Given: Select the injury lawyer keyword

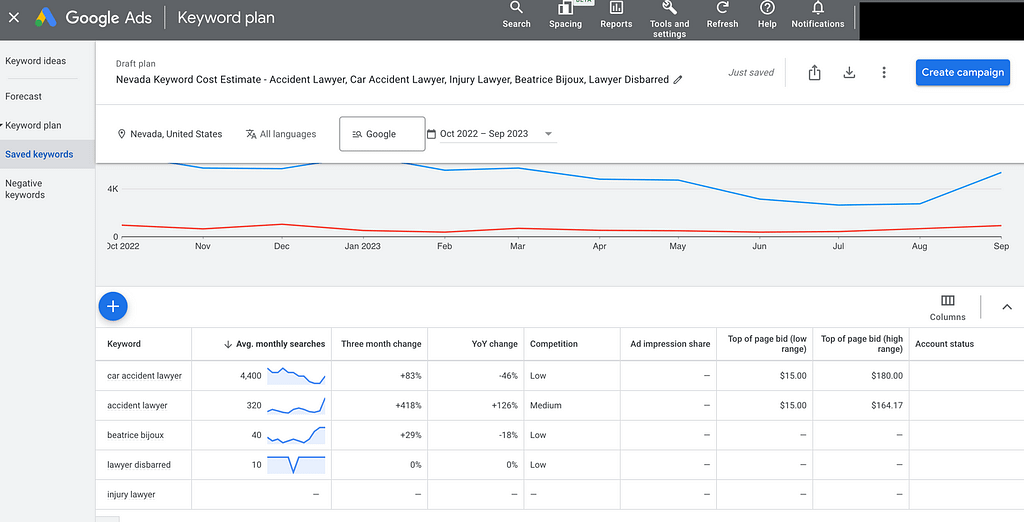Looking at the screenshot, I should point(131,495).
